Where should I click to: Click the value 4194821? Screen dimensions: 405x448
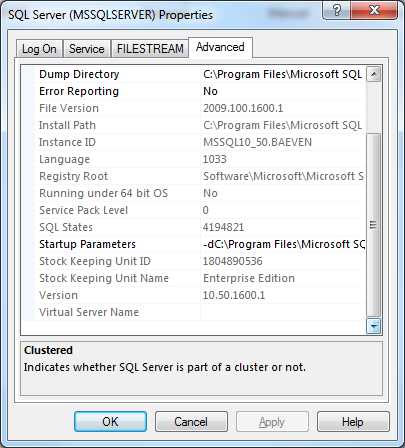pyautogui.click(x=223, y=227)
